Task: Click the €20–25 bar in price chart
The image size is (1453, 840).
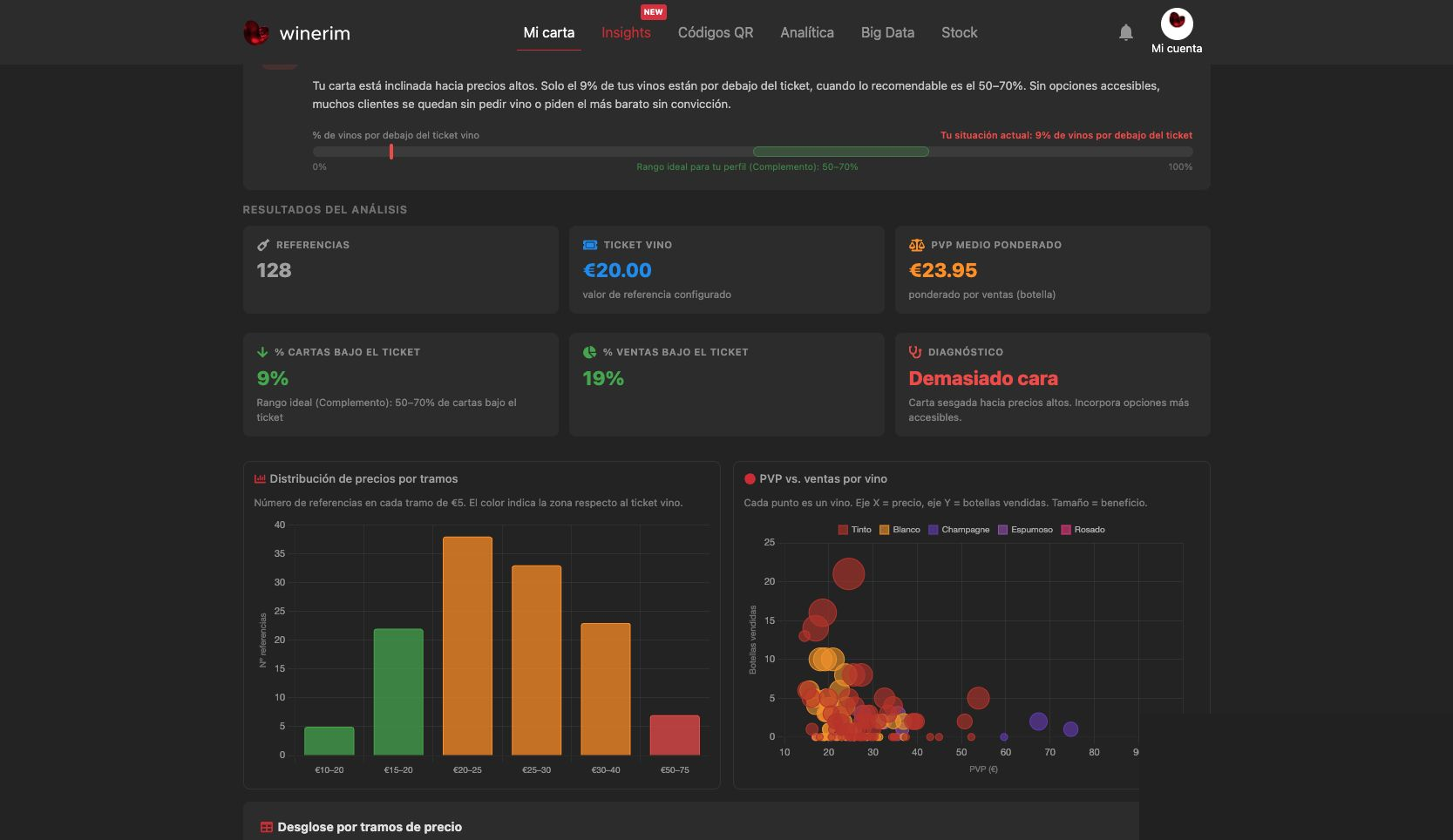Action: click(467, 646)
